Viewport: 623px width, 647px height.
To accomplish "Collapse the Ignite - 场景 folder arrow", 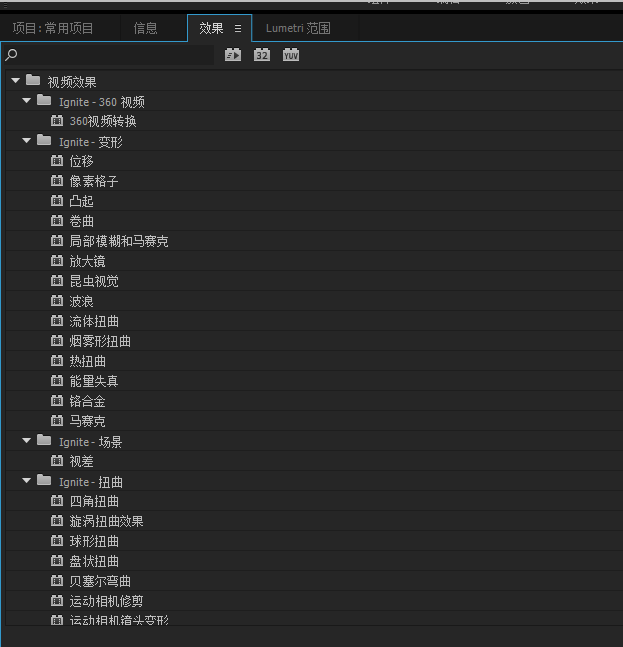I will [x=27, y=441].
